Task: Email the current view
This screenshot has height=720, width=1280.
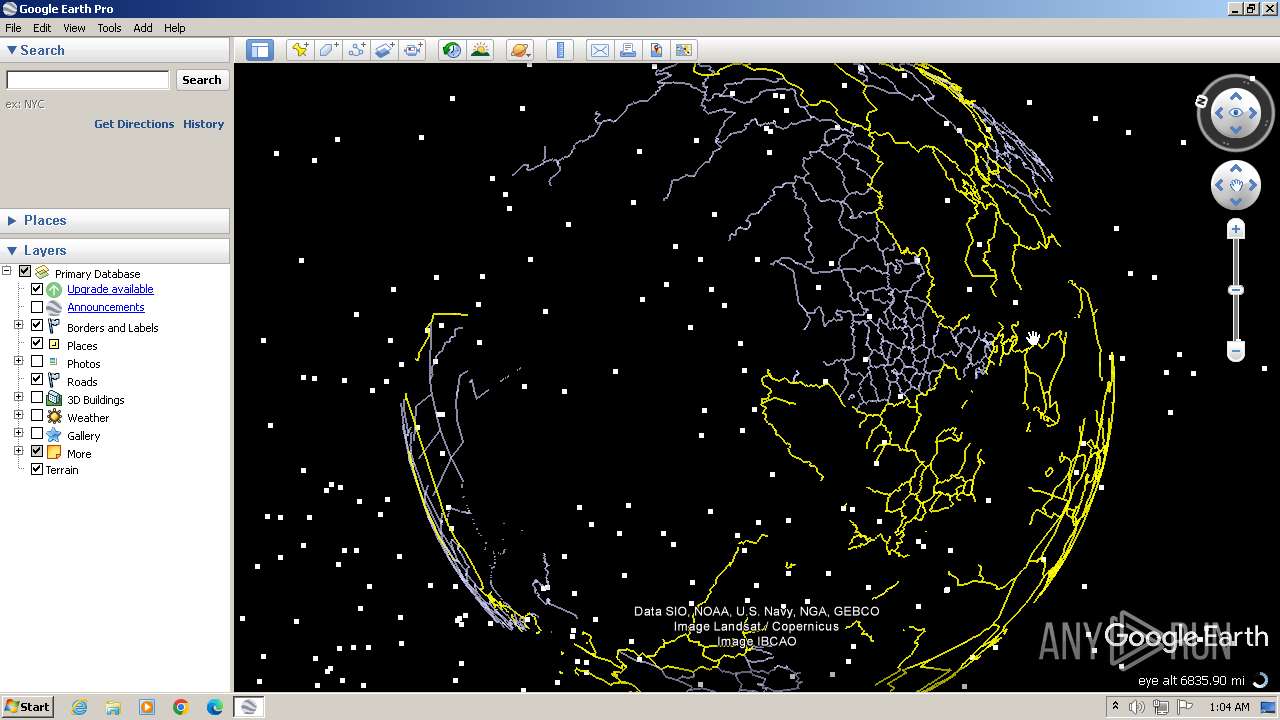Action: (x=600, y=50)
